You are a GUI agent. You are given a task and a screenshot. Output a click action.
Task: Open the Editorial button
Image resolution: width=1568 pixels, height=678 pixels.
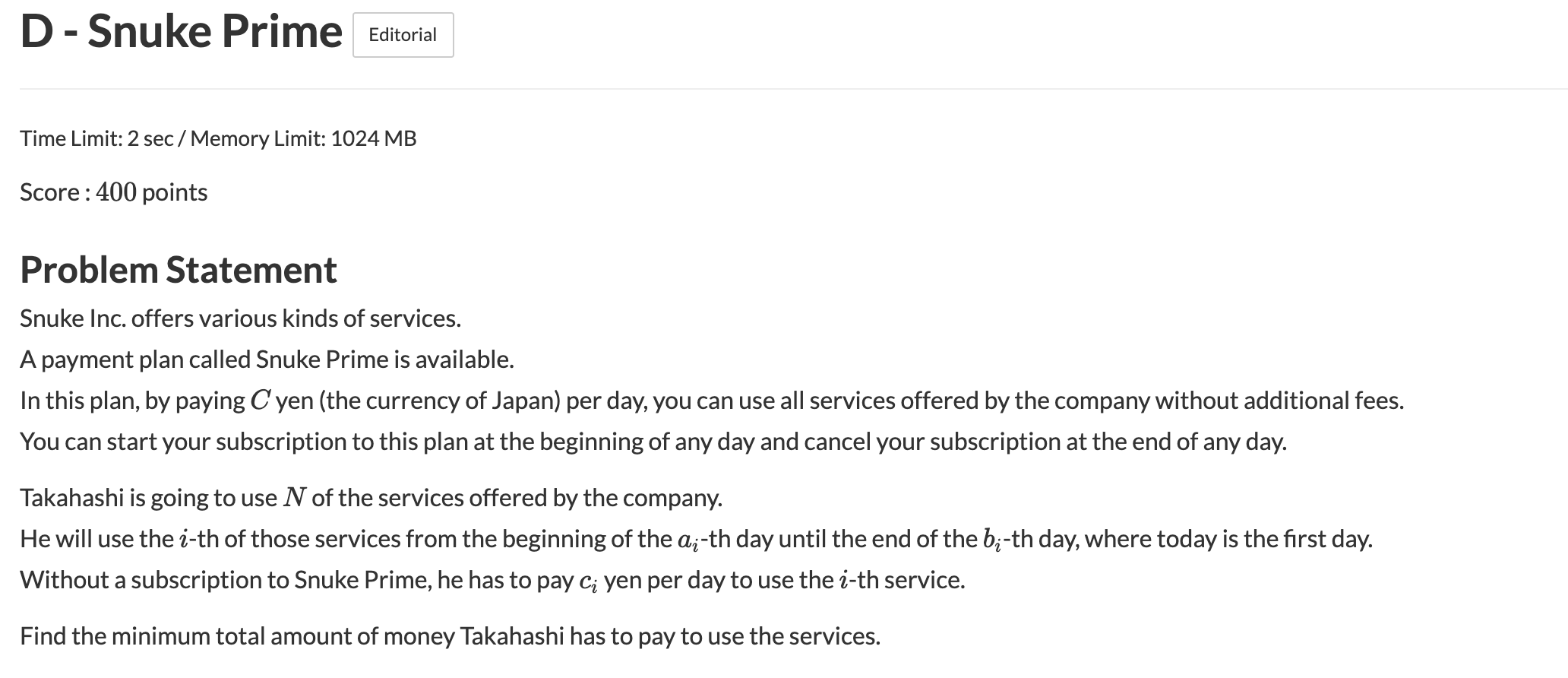click(403, 35)
